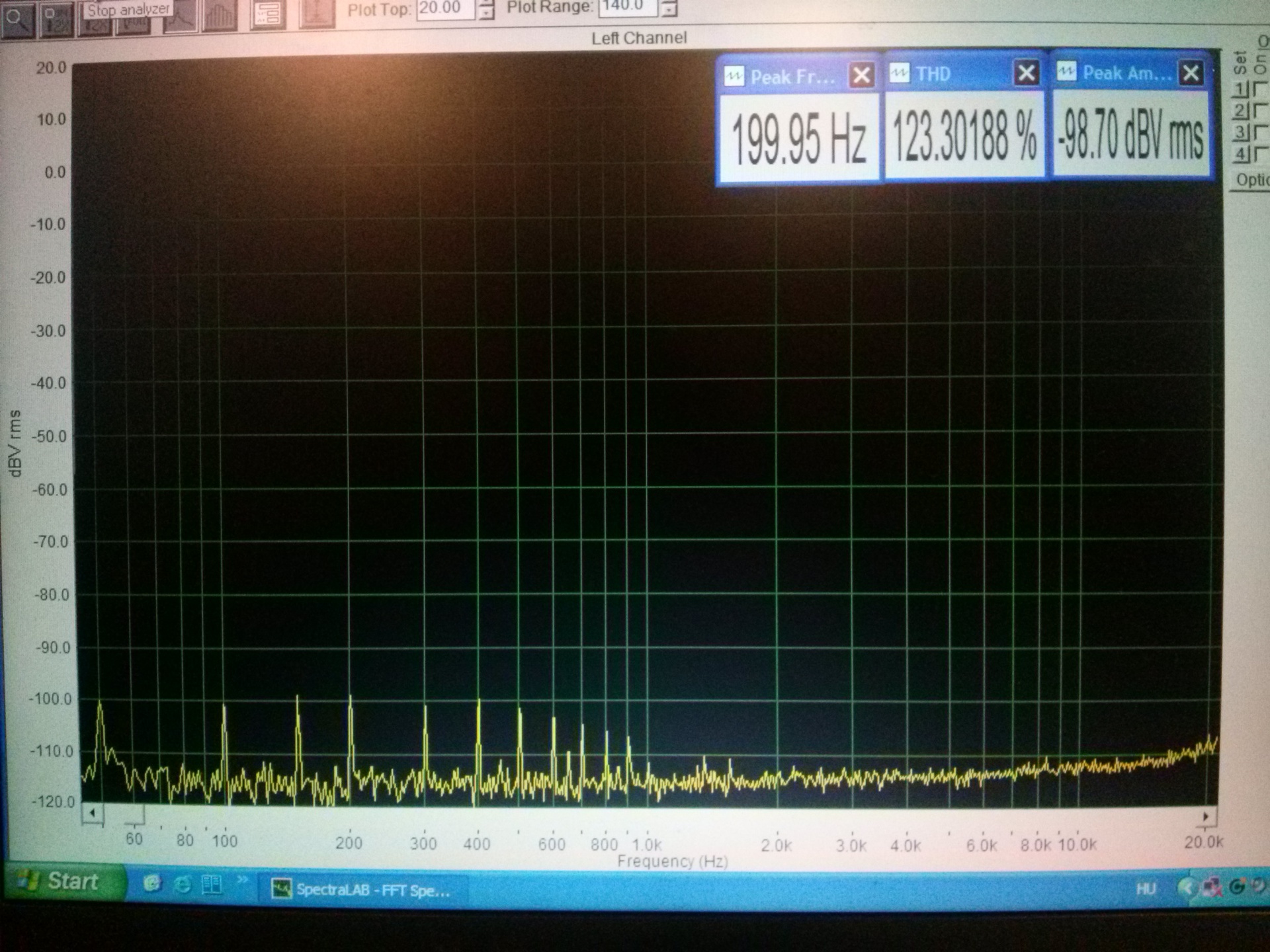This screenshot has height=952, width=1270.
Task: Click the THD window title icon
Action: 900,73
